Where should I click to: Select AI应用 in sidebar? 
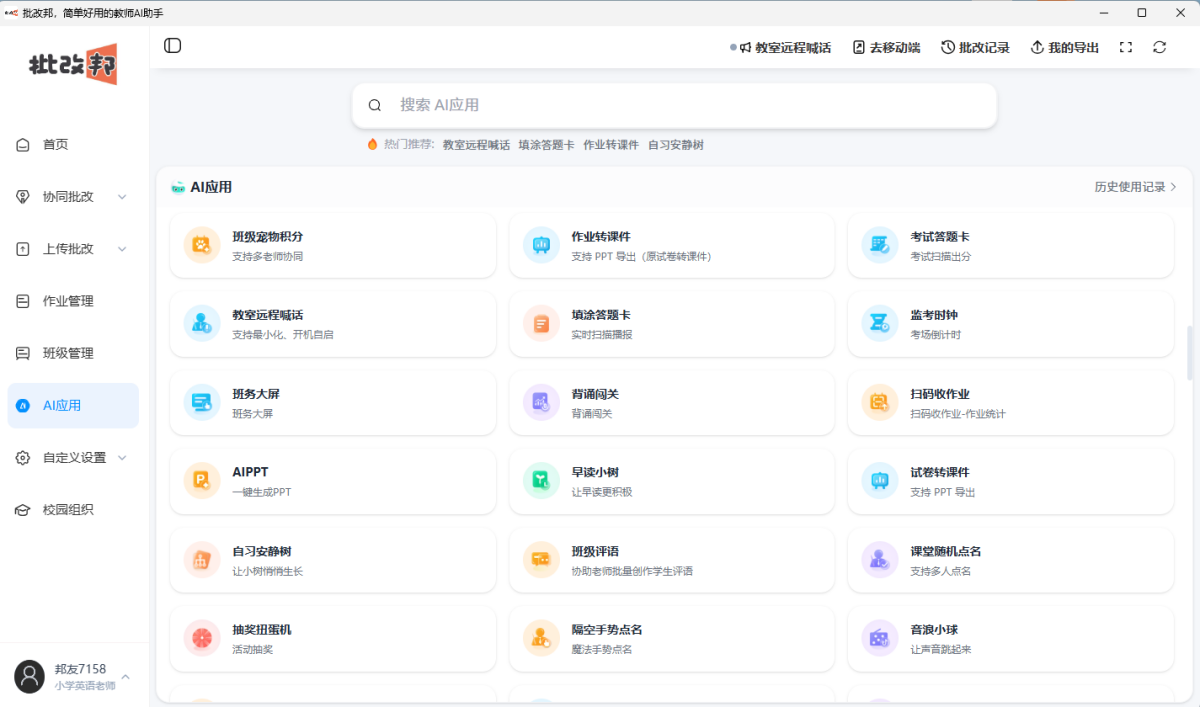click(73, 406)
